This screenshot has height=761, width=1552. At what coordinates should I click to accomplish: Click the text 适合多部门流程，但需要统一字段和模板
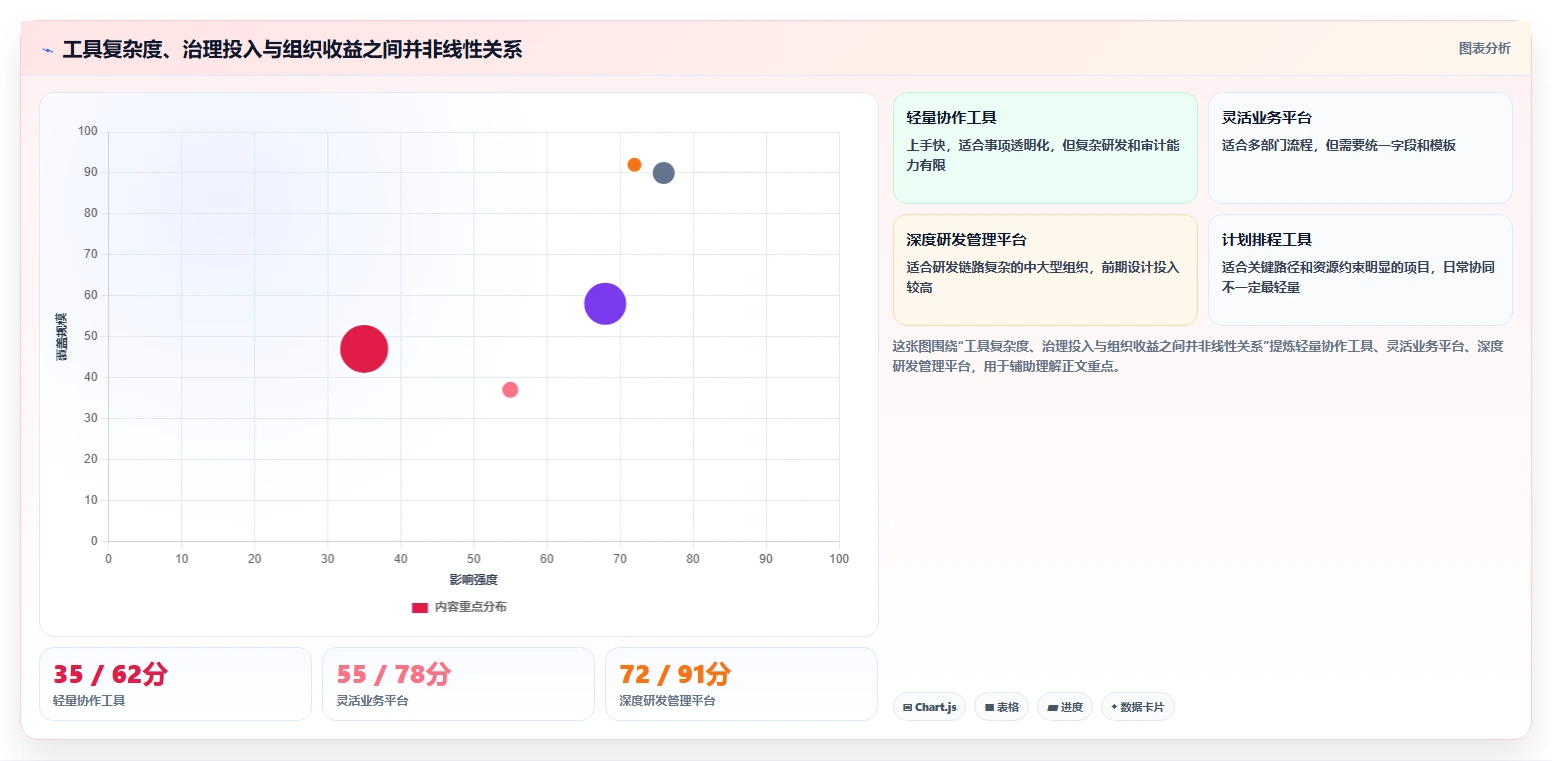1339,145
